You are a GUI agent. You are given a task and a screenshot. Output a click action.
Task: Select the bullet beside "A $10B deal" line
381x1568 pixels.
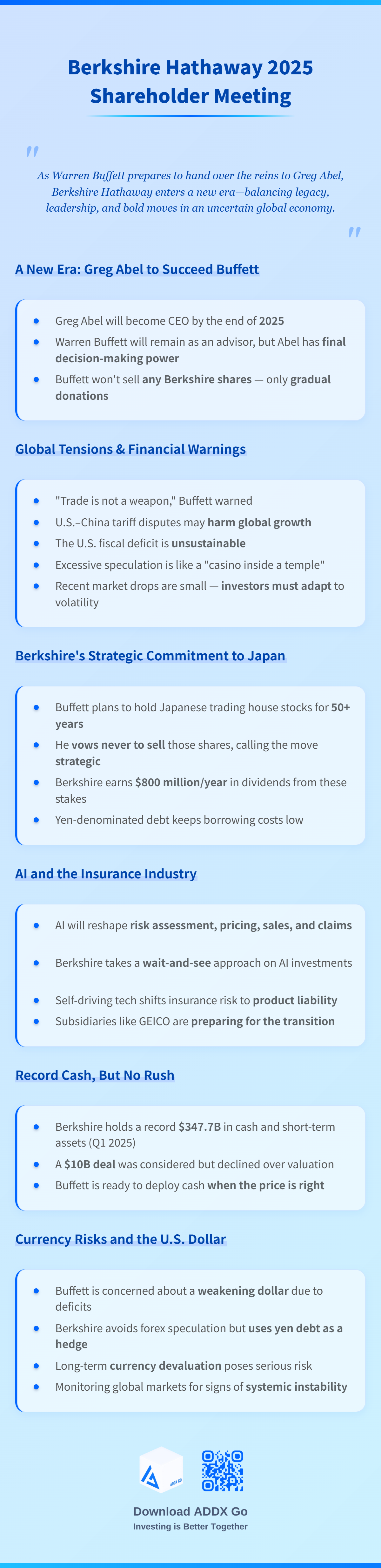coord(37,1164)
